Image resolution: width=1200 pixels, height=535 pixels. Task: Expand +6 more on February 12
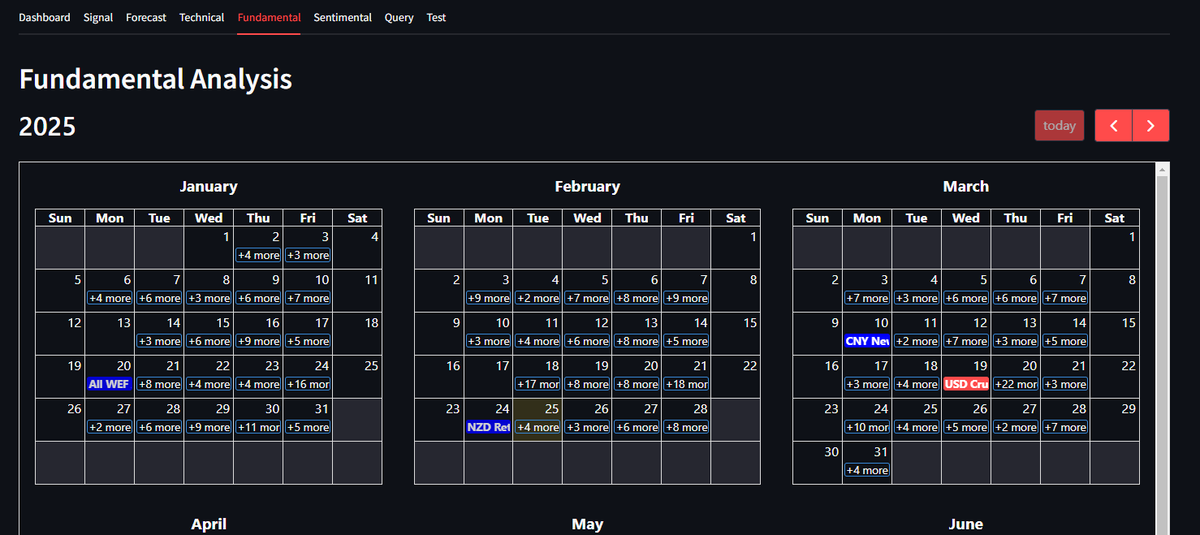[x=587, y=341]
